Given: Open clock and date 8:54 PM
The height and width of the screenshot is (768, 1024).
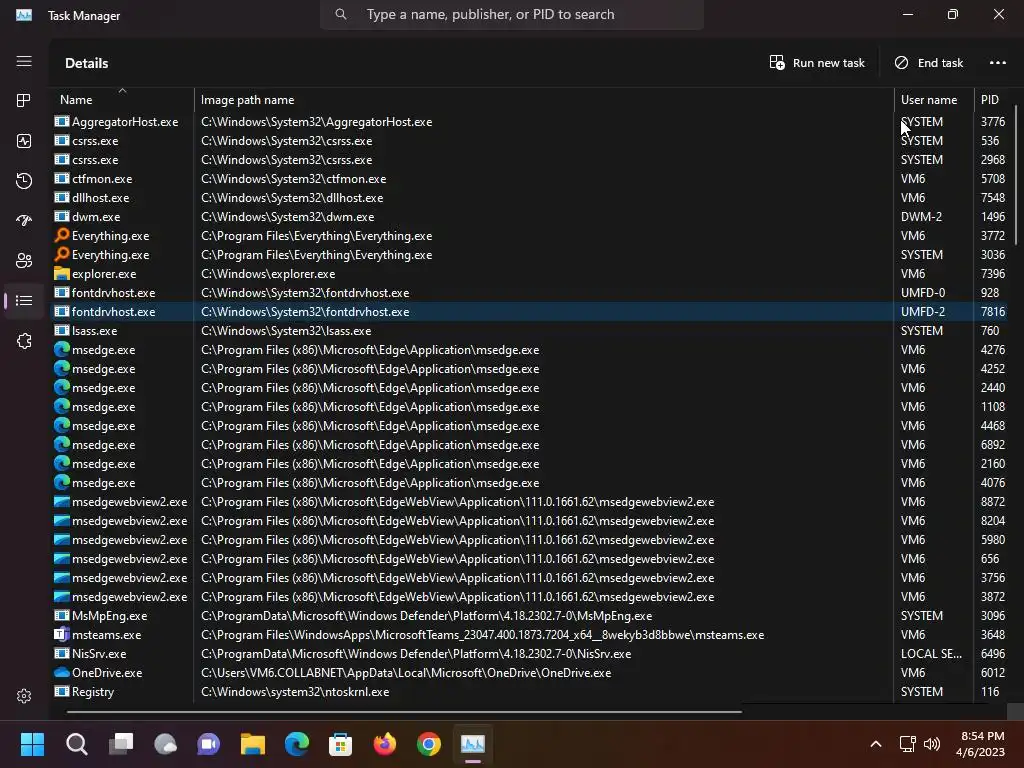Looking at the screenshot, I should [x=981, y=744].
